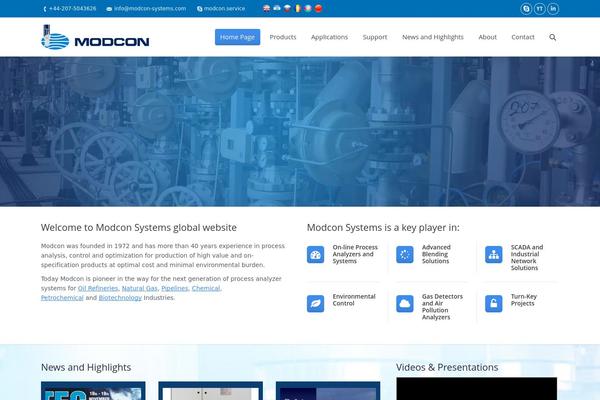
Task: Open On-line Process Analyzers and Systems text
Action: pyautogui.click(x=355, y=254)
